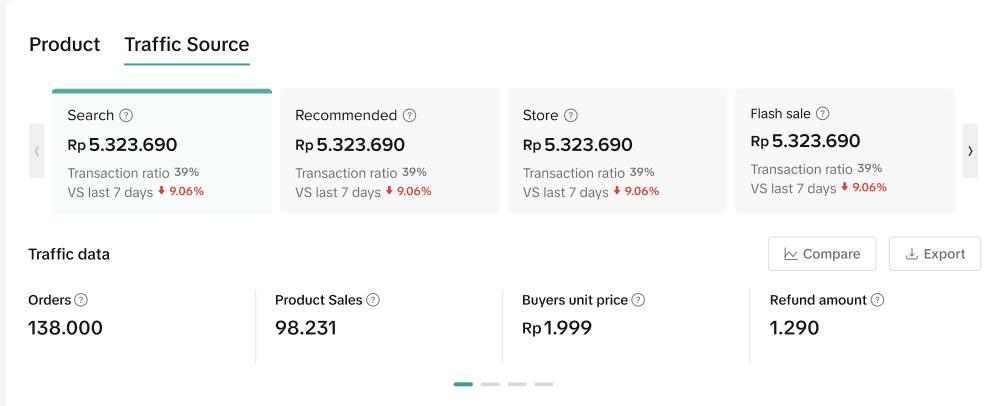Choose the Store traffic source card
1000x406 pixels.
pos(617,151)
